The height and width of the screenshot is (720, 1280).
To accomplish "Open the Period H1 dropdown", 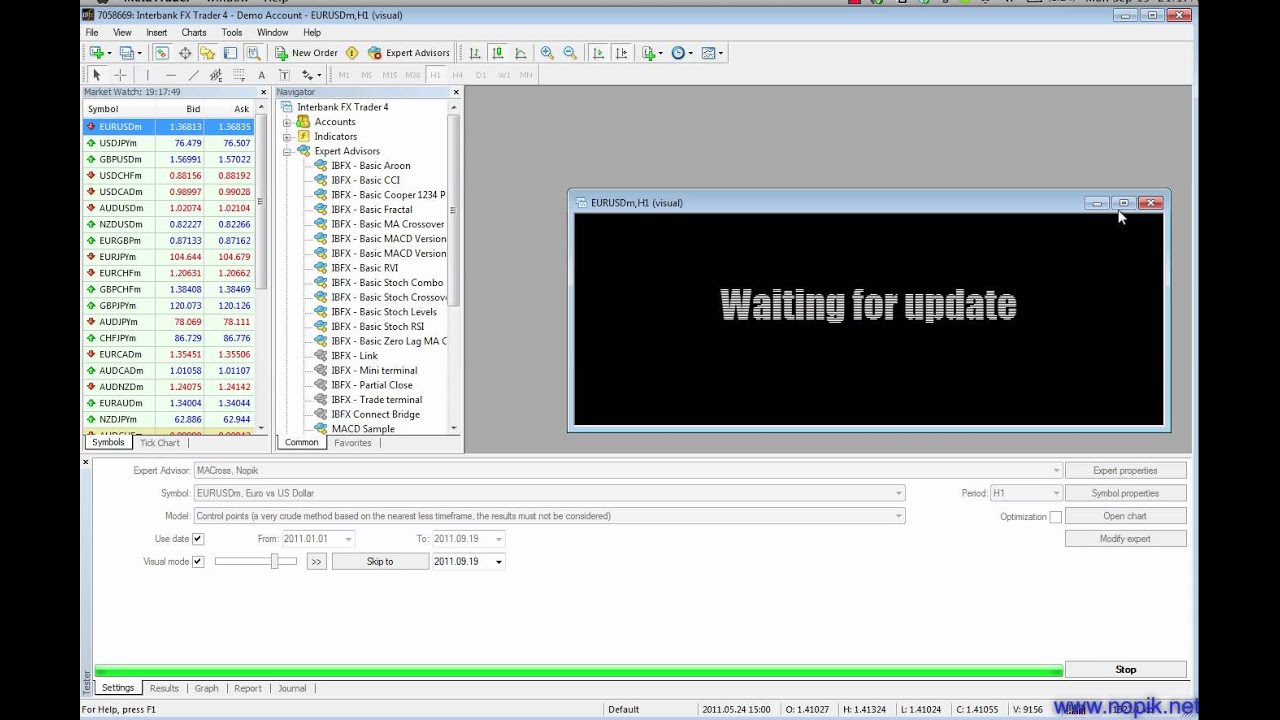I will pos(1026,493).
